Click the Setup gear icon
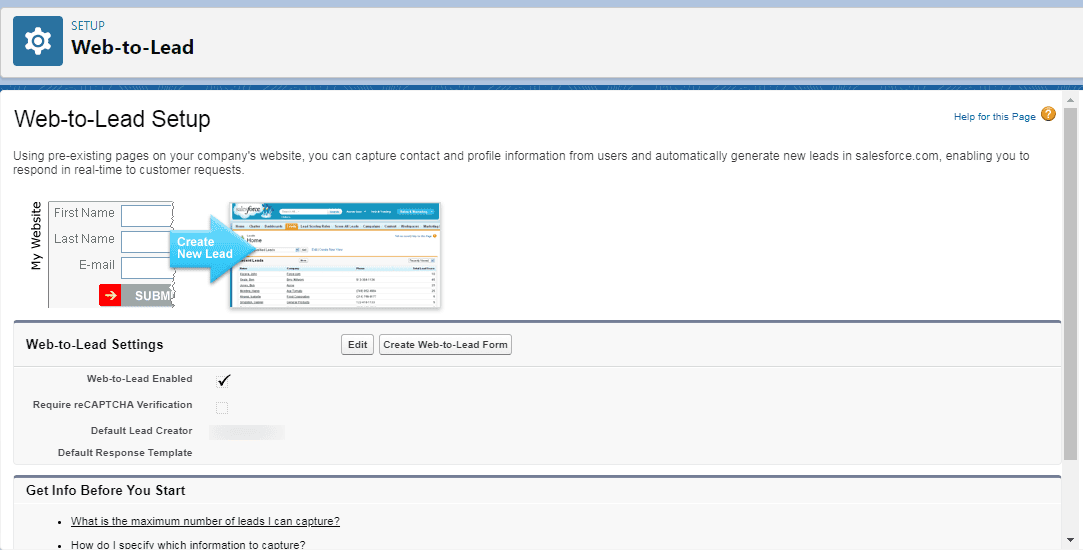The image size is (1083, 550). coord(38,41)
